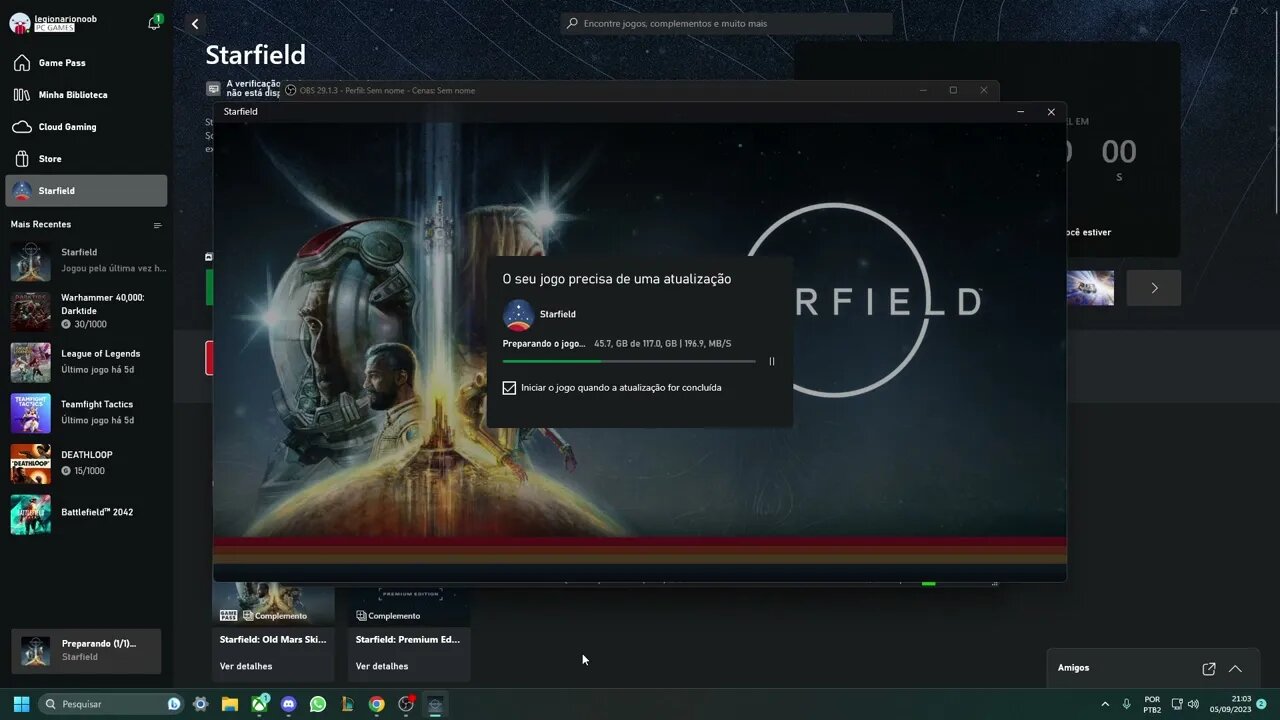The height and width of the screenshot is (720, 1280).
Task: Open WhatsApp from the taskbar
Action: point(318,704)
